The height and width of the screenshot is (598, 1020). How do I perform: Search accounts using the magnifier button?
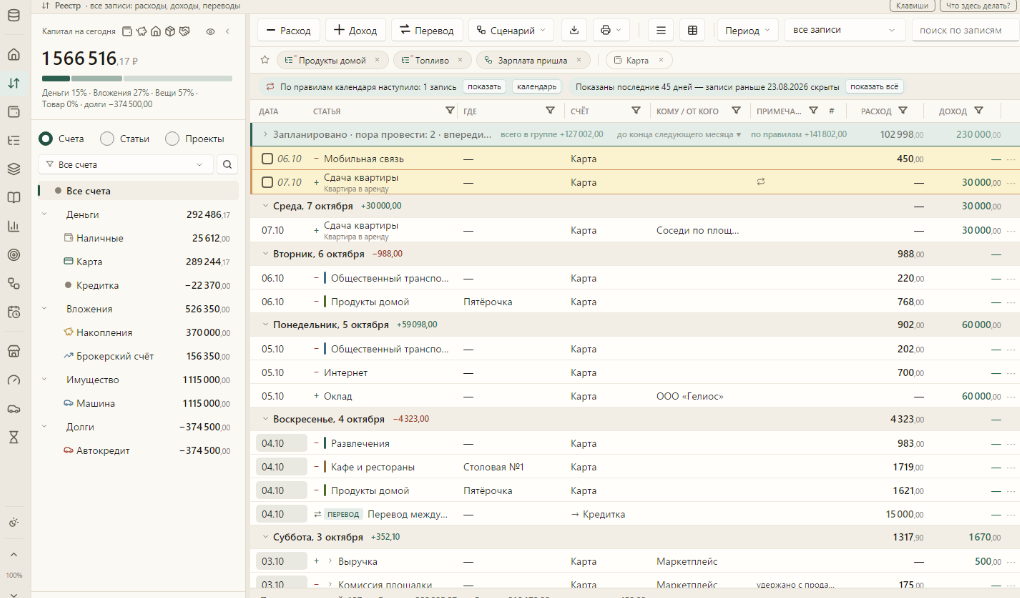point(227,165)
